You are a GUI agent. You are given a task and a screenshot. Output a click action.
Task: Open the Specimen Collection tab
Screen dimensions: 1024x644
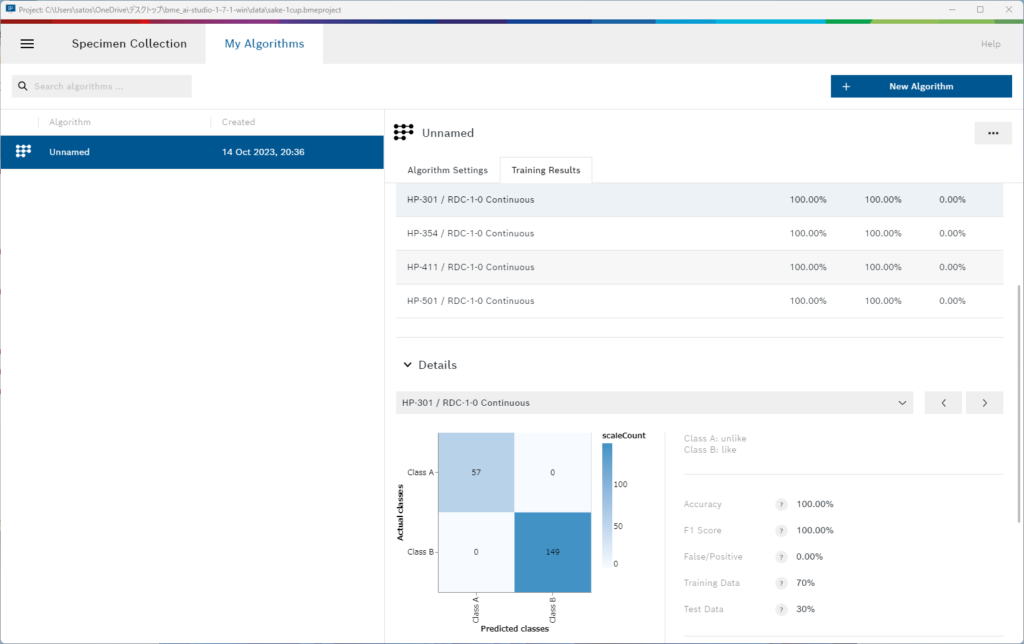tap(129, 44)
